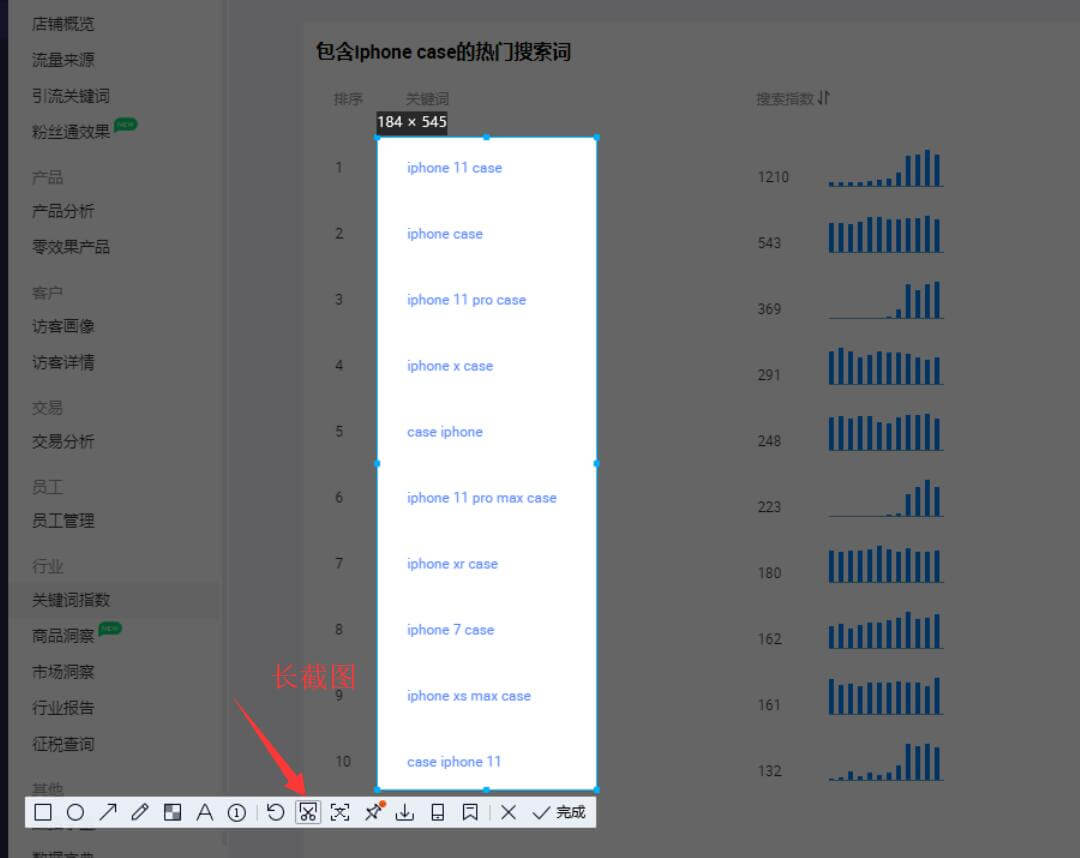This screenshot has width=1080, height=858.
Task: Undo the last annotation
Action: point(275,812)
